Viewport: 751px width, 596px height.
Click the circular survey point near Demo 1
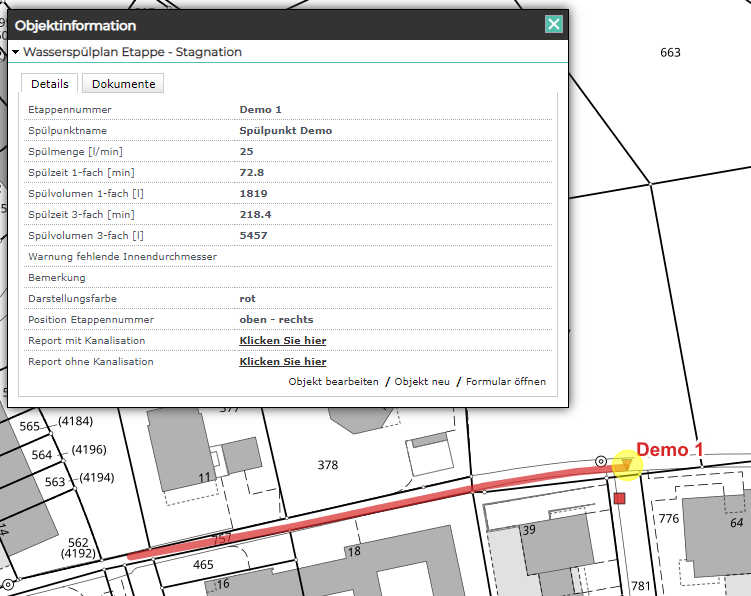(x=601, y=461)
